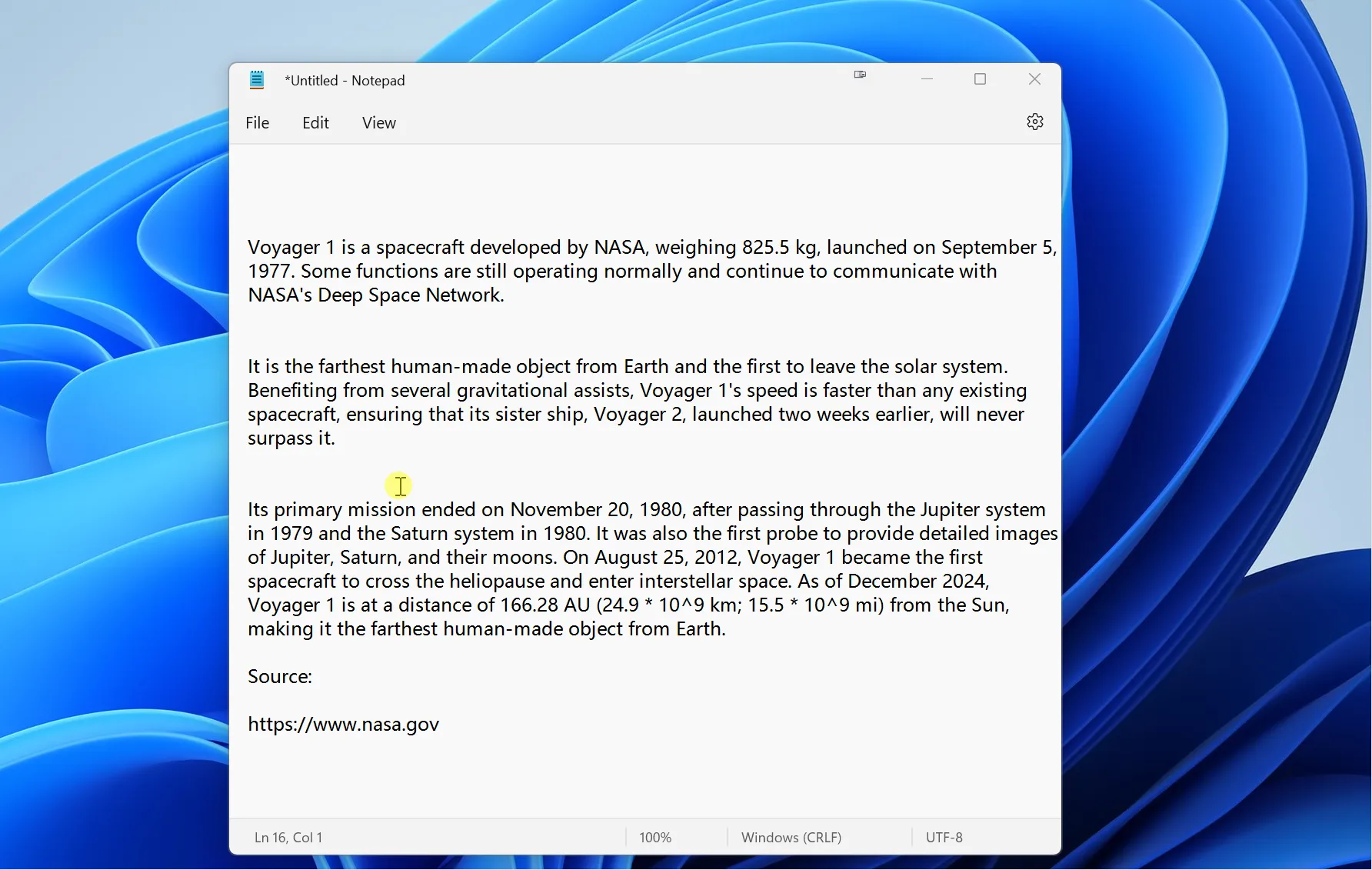Image resolution: width=1372 pixels, height=870 pixels.
Task: Place cursor on the 'Source:' line
Action: [x=280, y=677]
